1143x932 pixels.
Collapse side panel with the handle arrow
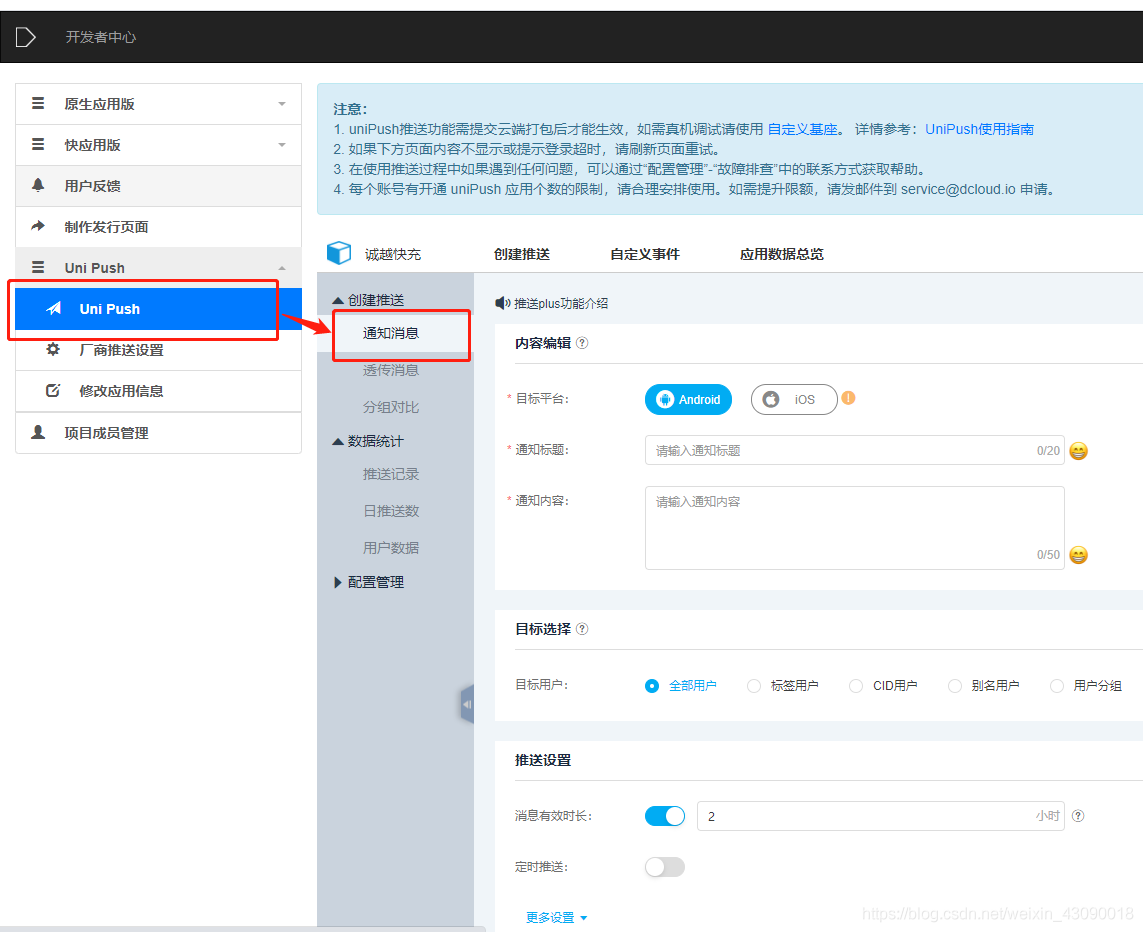467,704
